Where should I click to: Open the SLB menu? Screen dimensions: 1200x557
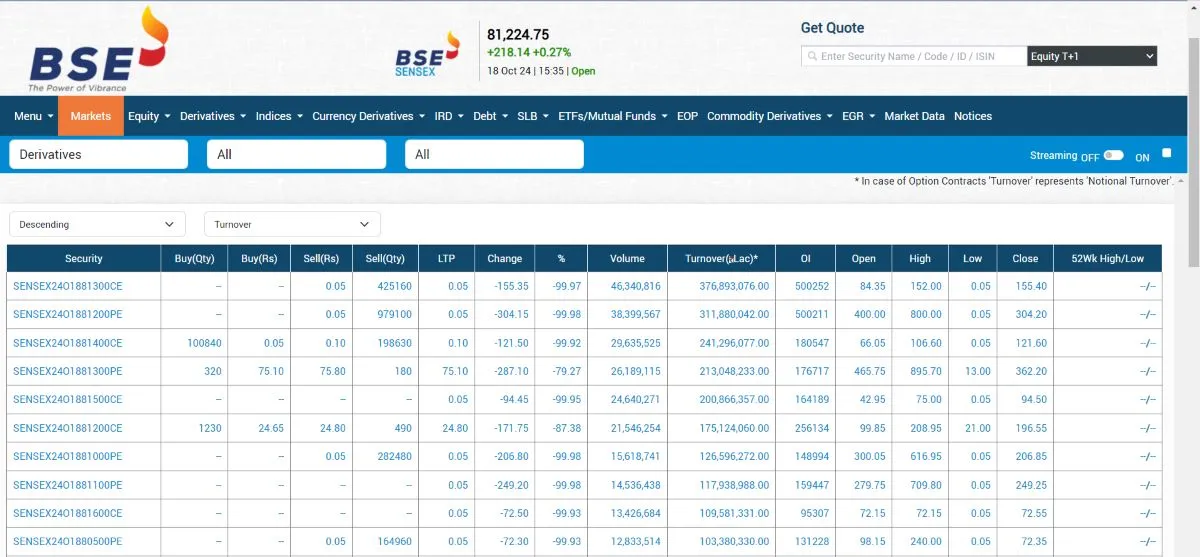533,116
